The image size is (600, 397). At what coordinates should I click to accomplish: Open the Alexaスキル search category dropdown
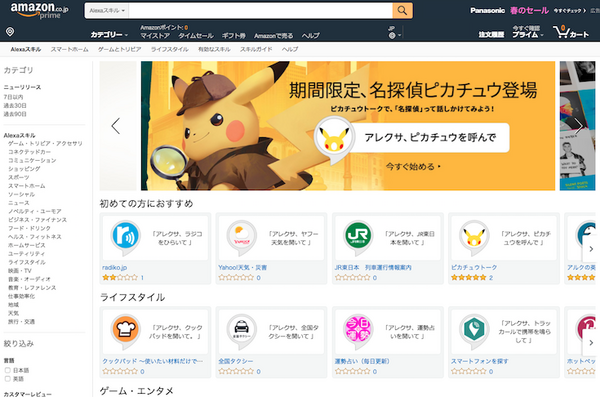(107, 11)
